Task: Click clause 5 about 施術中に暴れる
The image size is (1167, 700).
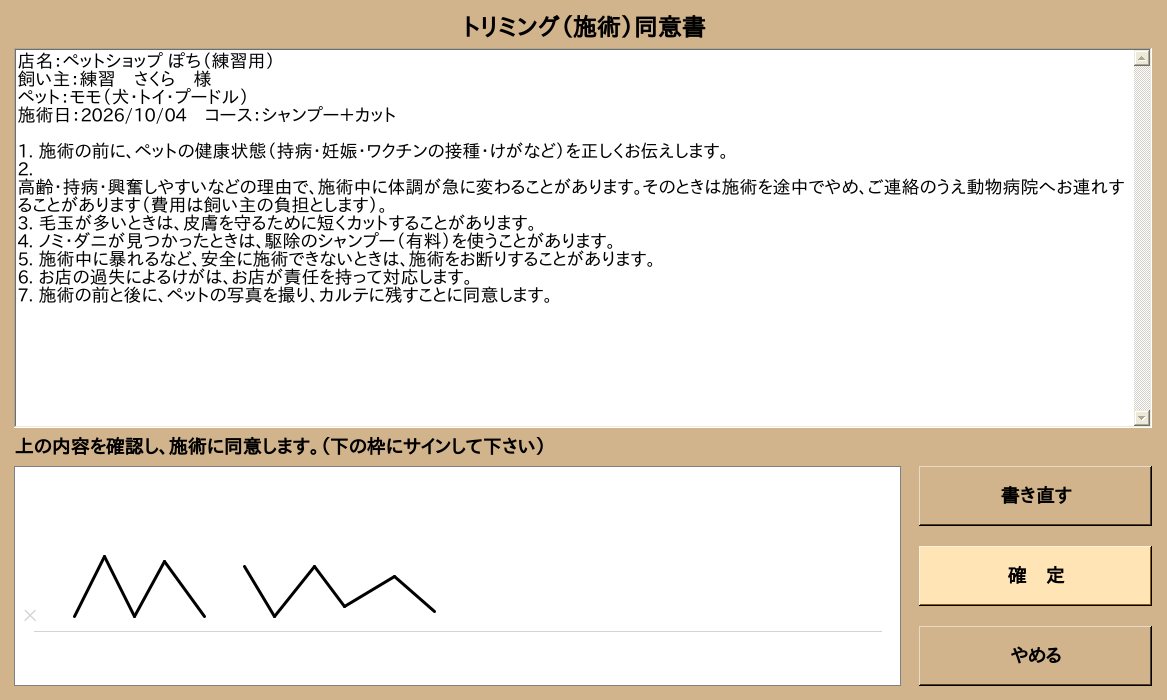Action: point(336,259)
